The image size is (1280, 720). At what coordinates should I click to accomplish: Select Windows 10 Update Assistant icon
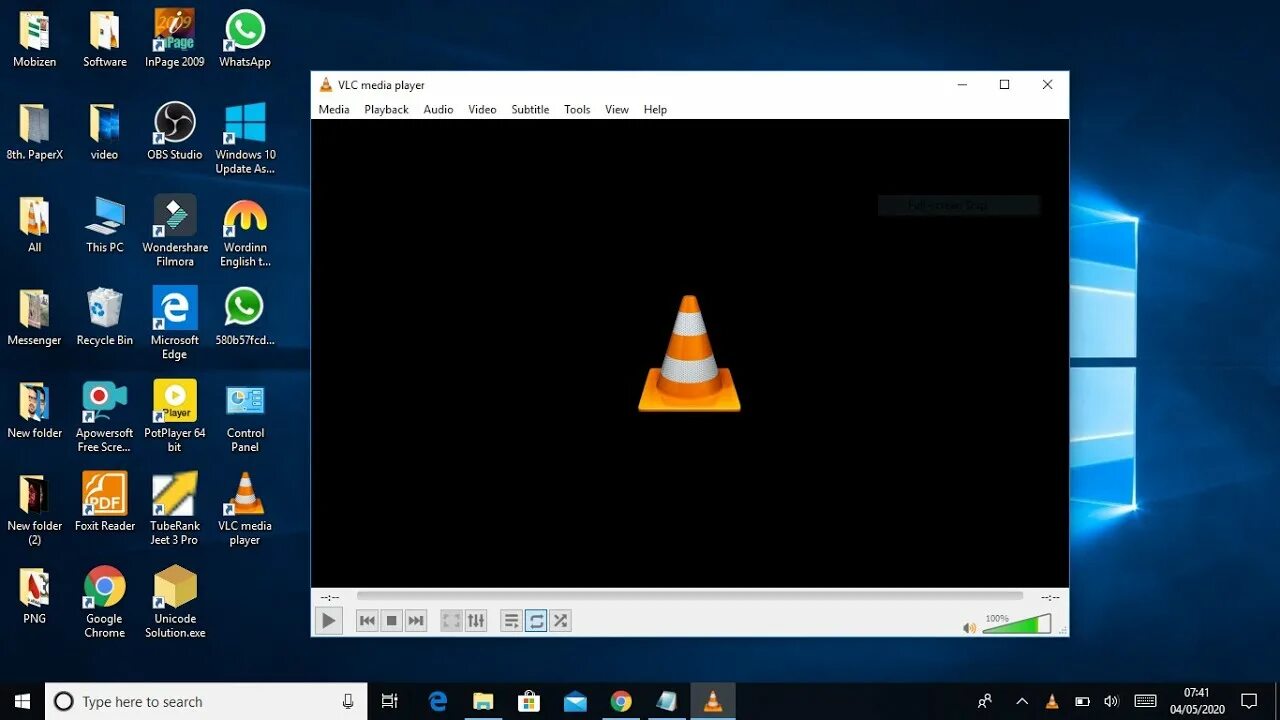pyautogui.click(x=245, y=138)
